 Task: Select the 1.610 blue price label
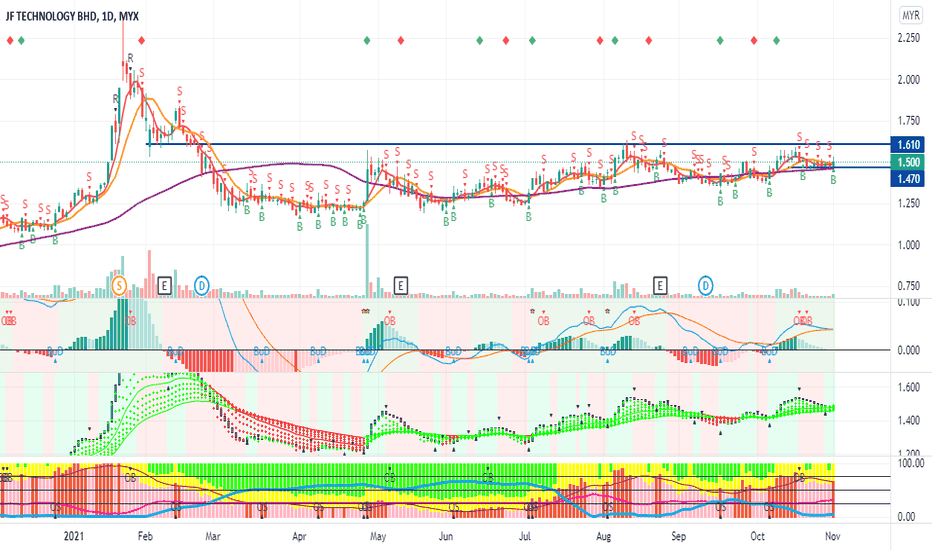click(x=908, y=144)
